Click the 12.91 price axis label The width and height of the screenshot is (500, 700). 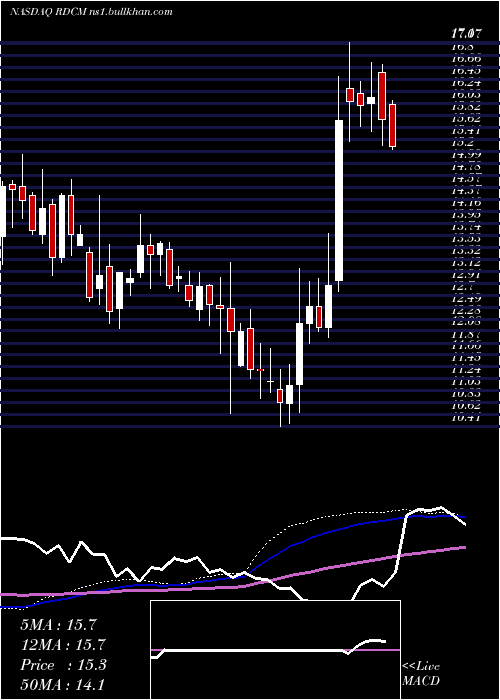(466, 275)
